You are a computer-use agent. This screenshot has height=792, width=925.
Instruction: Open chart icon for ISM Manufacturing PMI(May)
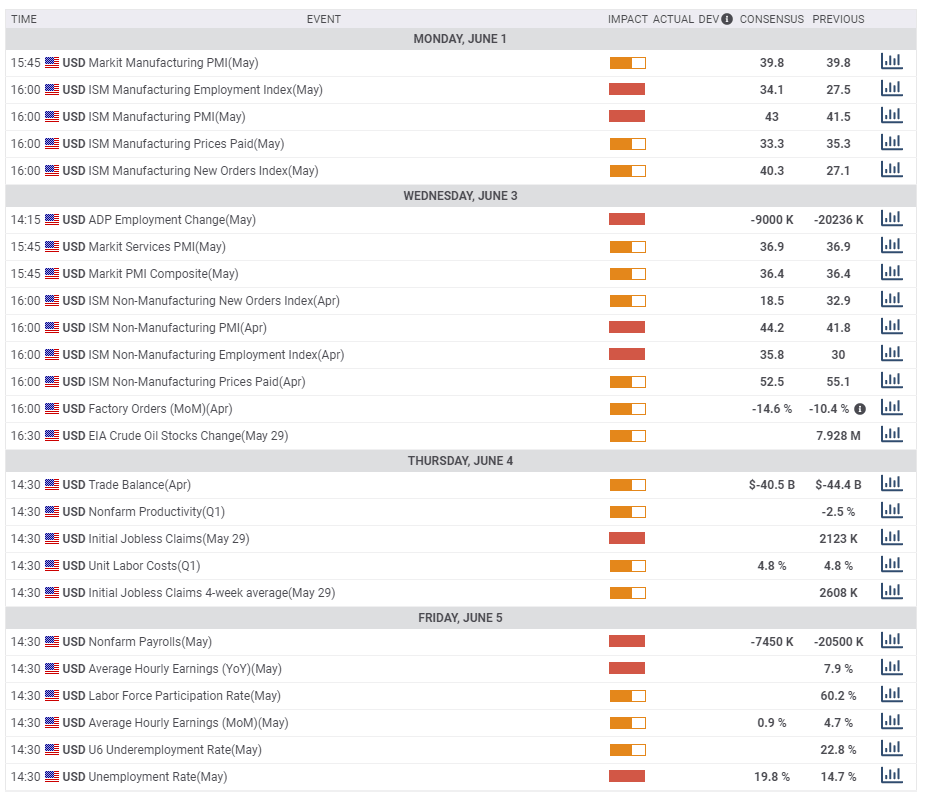[x=891, y=116]
